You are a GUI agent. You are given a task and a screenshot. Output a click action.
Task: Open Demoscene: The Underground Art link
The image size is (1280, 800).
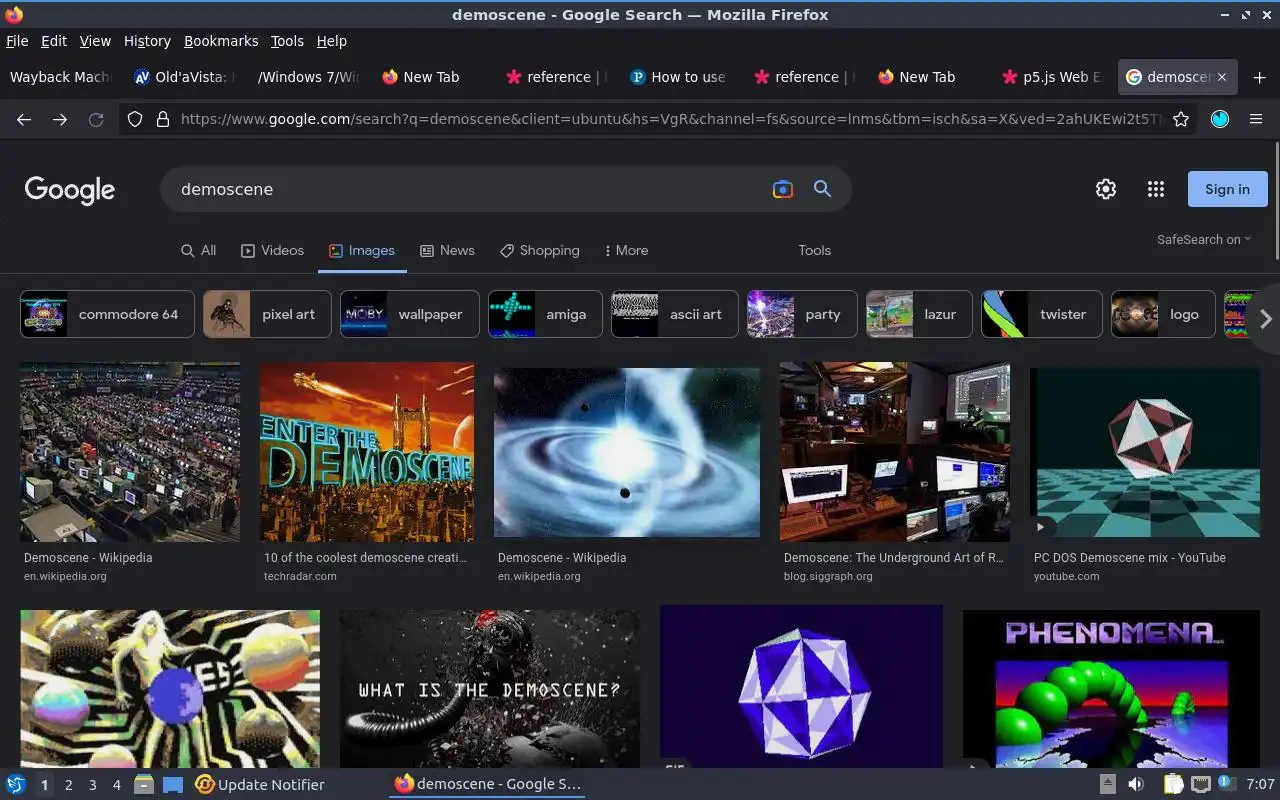pyautogui.click(x=893, y=558)
